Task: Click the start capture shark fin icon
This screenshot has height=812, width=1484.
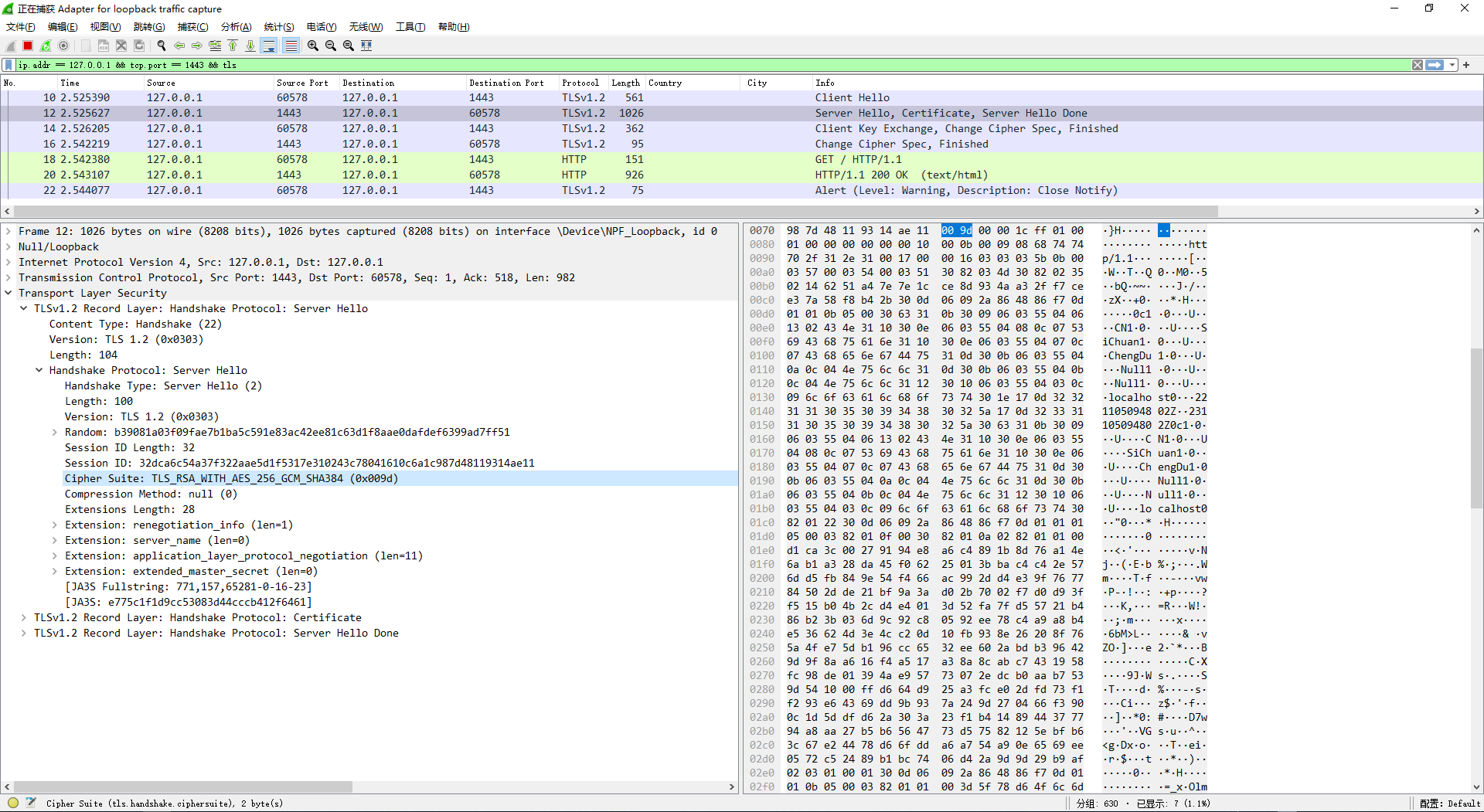Action: point(11,46)
